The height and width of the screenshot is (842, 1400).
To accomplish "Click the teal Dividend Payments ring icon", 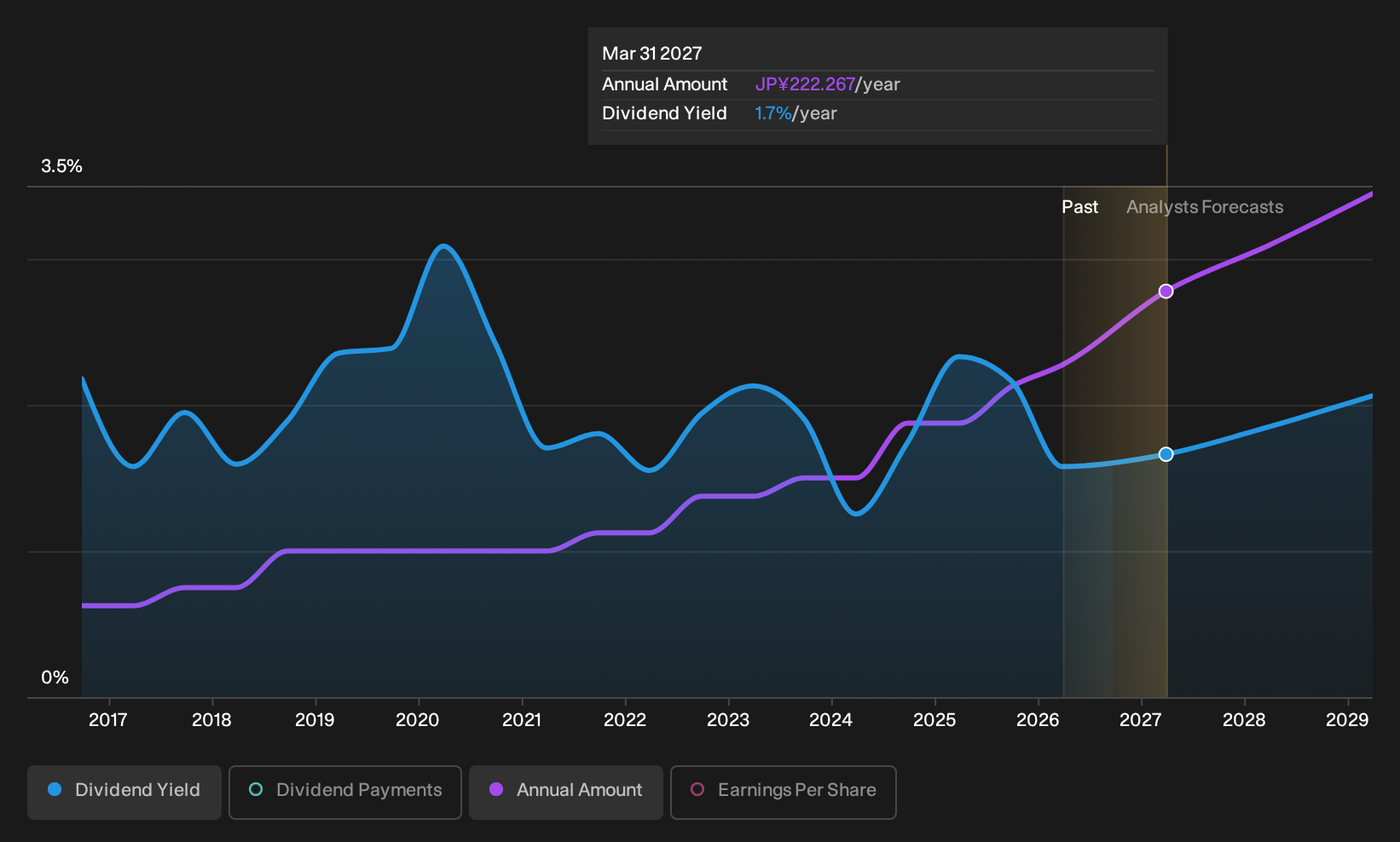I will point(256,789).
